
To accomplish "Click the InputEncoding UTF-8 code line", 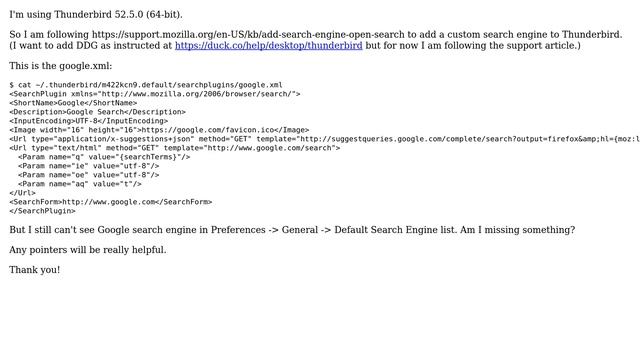I will point(89,121).
